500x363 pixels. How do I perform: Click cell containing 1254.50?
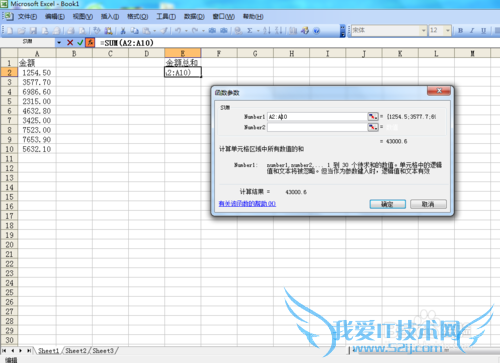[x=37, y=73]
